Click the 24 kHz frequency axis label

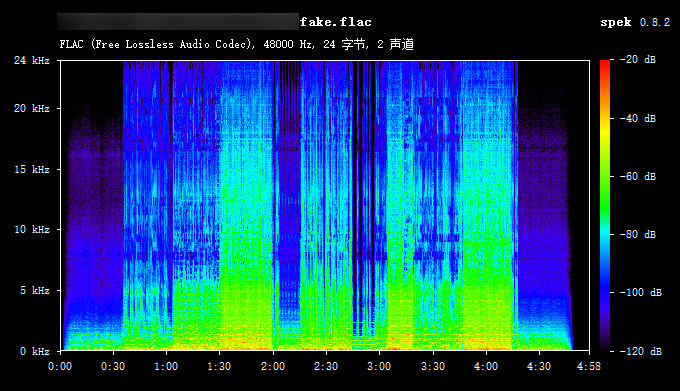pyautogui.click(x=32, y=60)
